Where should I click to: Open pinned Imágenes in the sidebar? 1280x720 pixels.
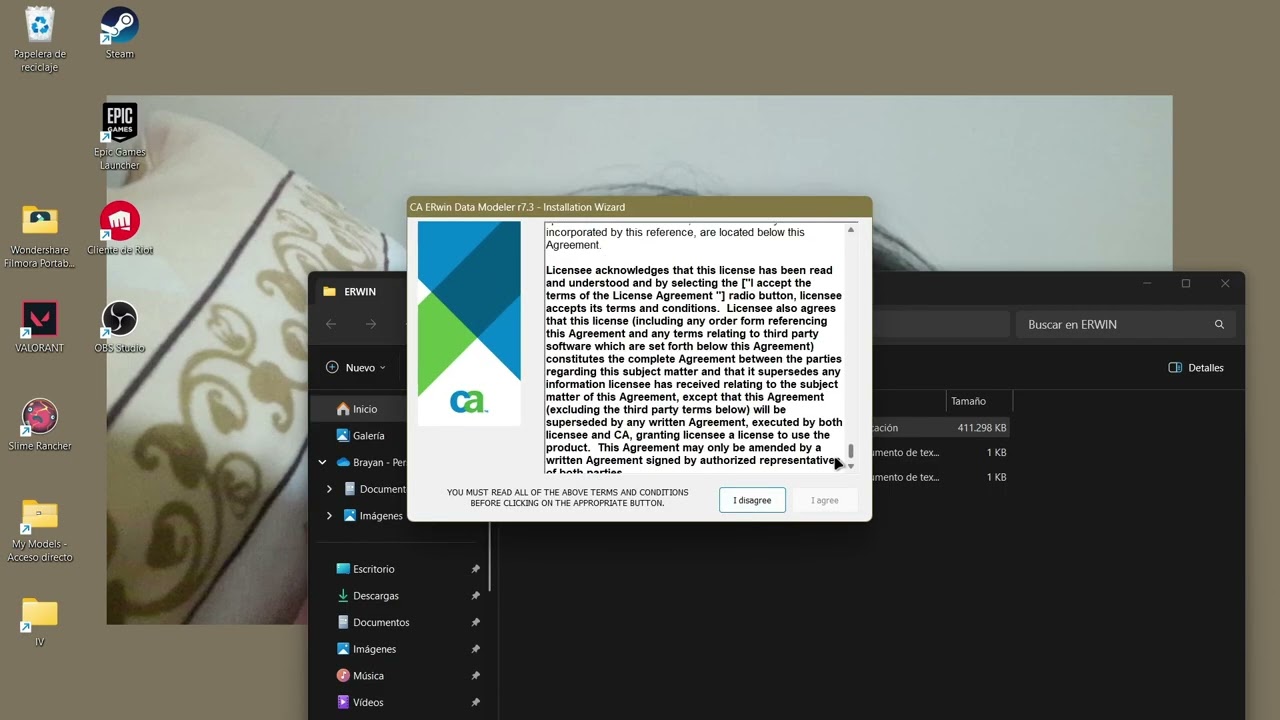pyautogui.click(x=366, y=649)
